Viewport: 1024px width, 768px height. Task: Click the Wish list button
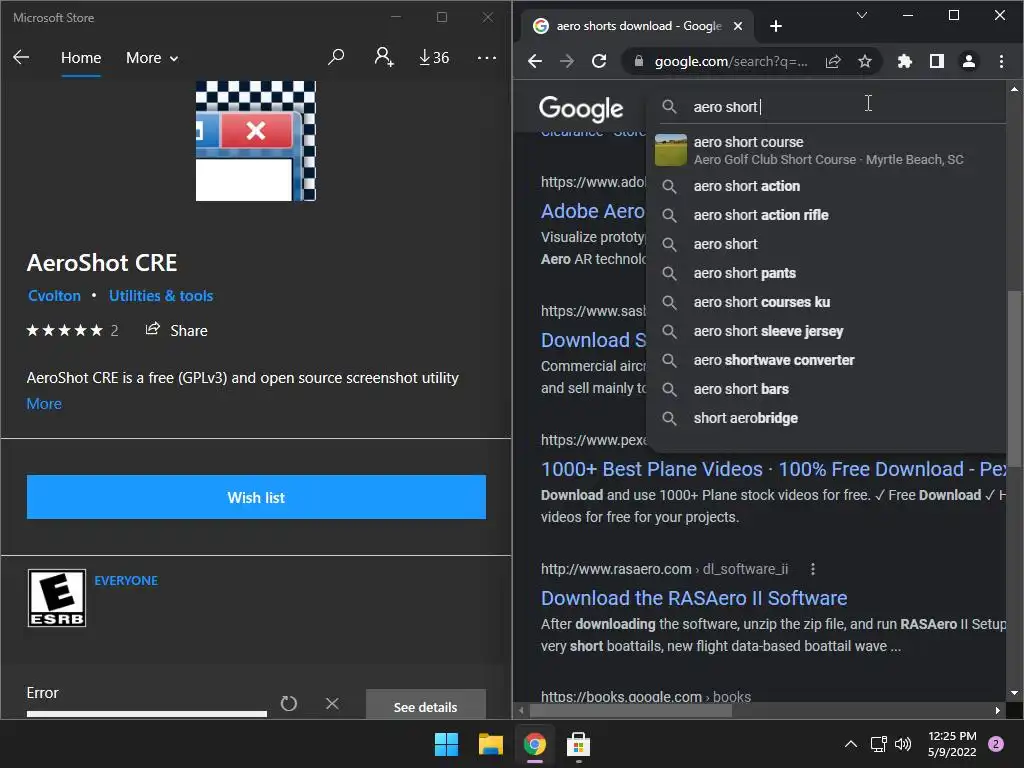coord(256,497)
